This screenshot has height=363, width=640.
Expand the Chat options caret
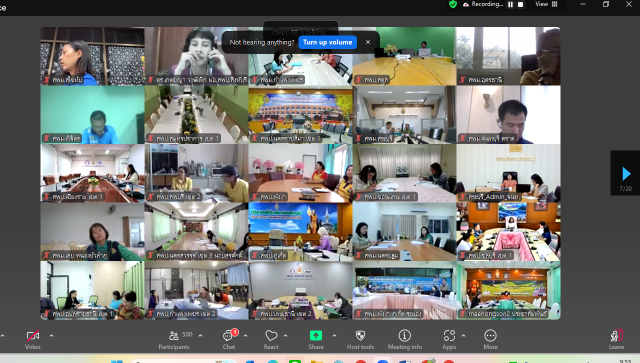pyautogui.click(x=245, y=336)
